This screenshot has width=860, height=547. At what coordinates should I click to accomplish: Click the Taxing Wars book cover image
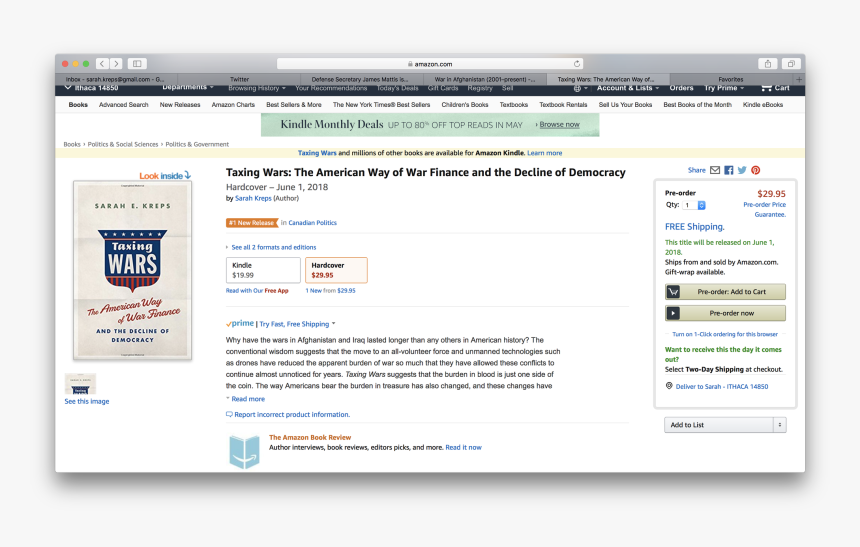tap(132, 270)
